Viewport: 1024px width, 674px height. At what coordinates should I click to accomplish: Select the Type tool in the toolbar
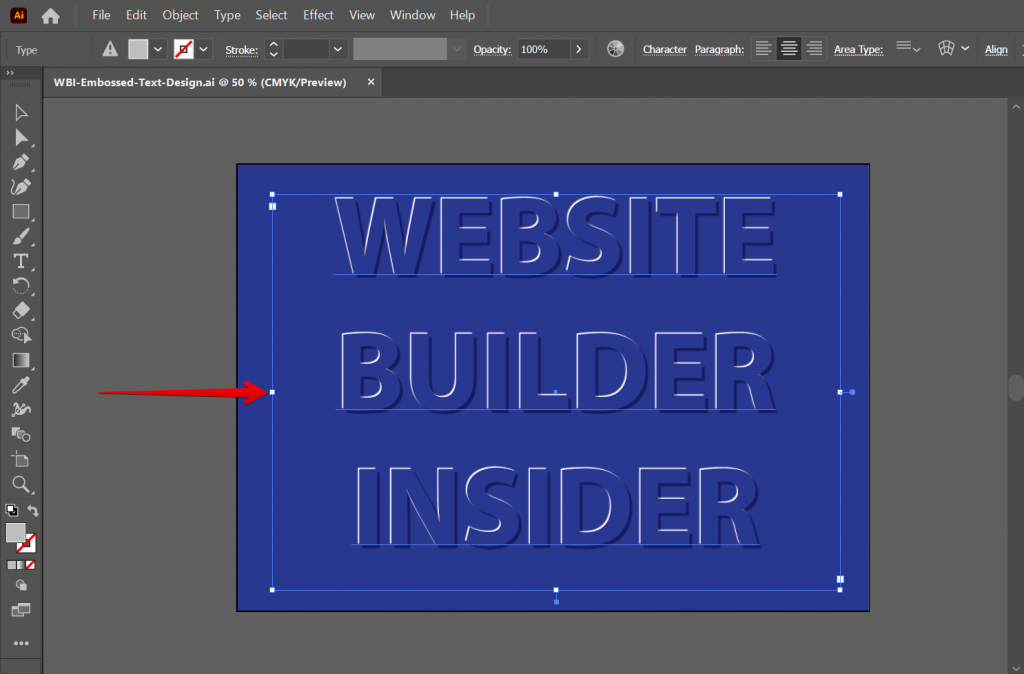tap(22, 261)
